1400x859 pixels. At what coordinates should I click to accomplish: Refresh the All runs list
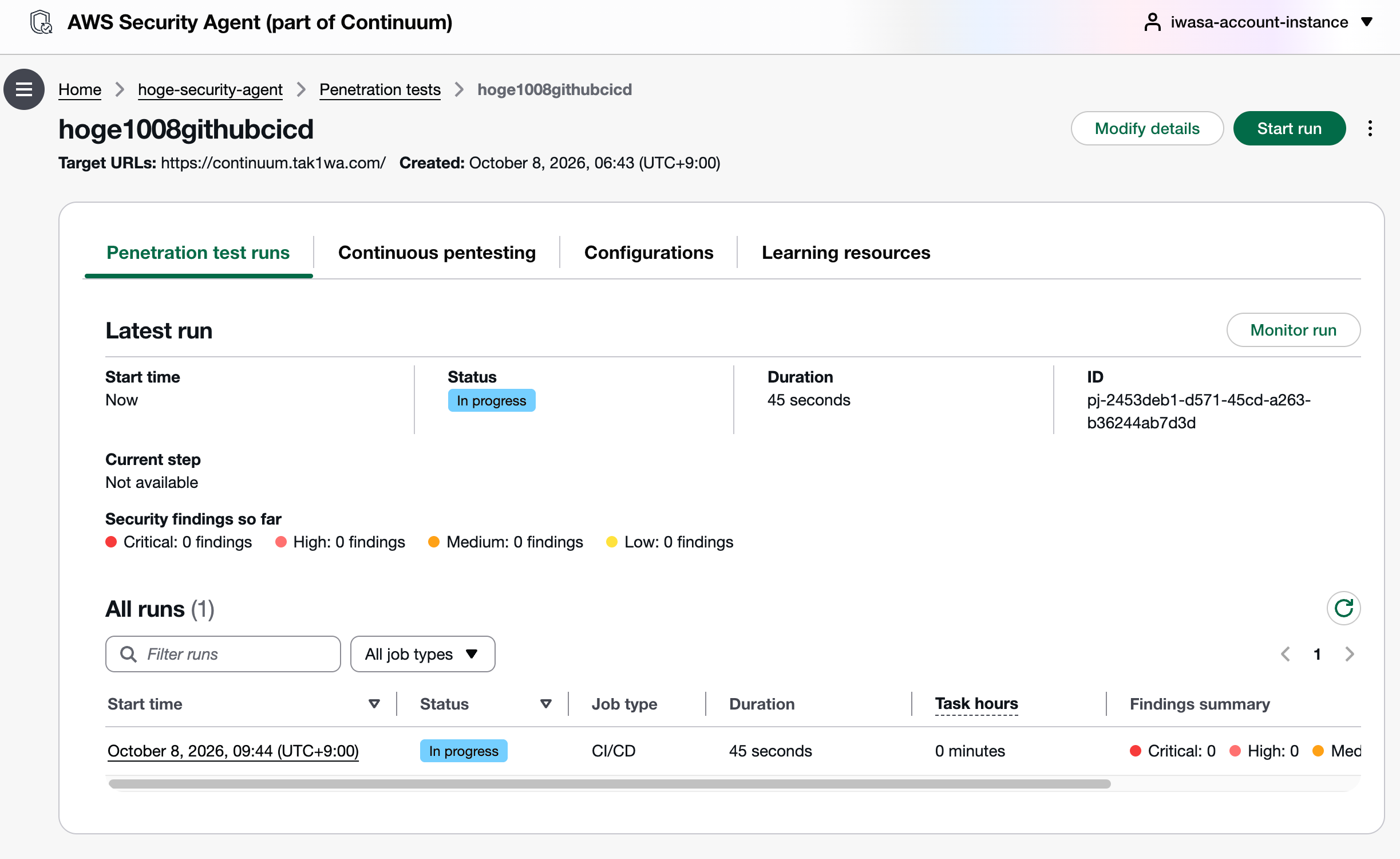pyautogui.click(x=1343, y=608)
